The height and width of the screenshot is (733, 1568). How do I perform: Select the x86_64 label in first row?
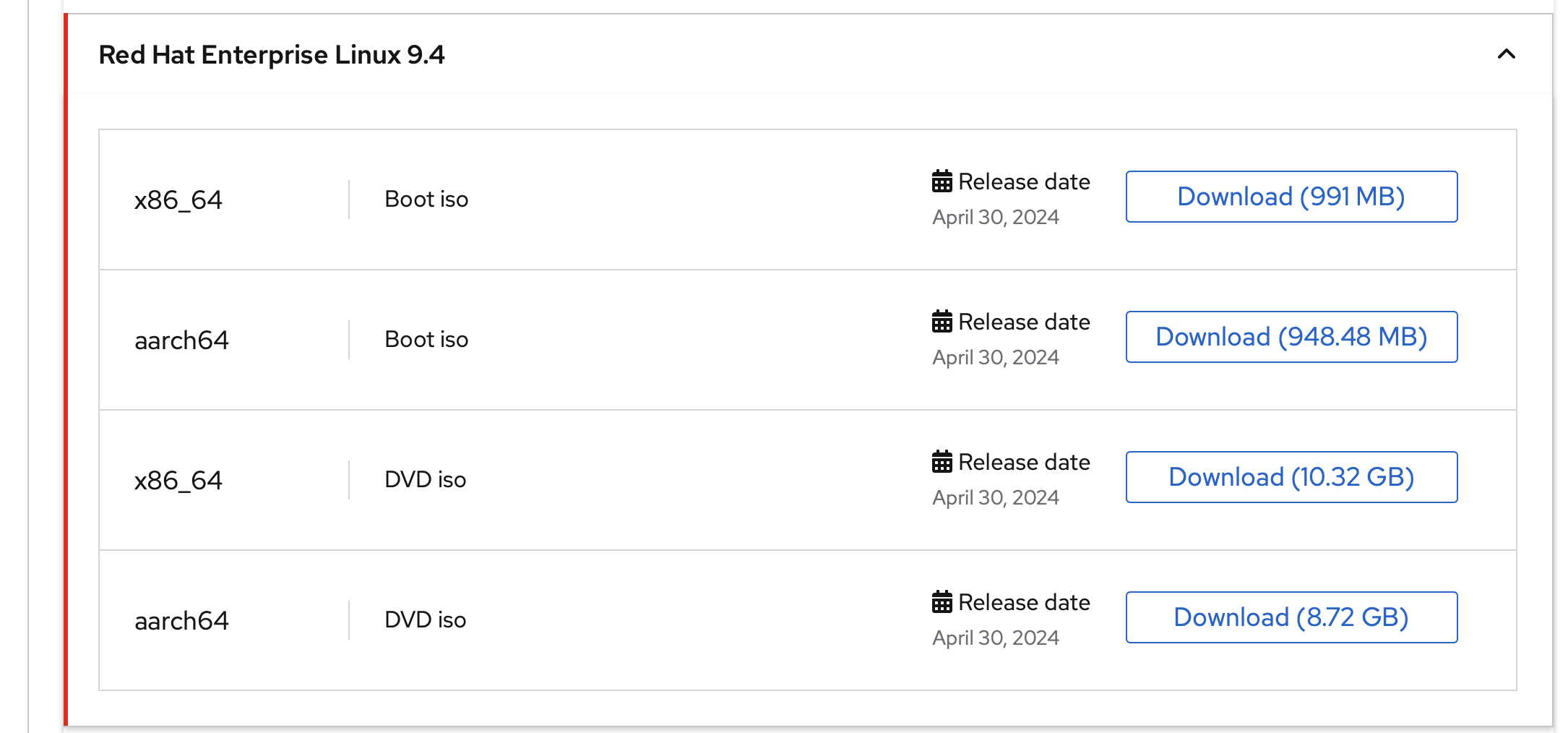pyautogui.click(x=178, y=200)
